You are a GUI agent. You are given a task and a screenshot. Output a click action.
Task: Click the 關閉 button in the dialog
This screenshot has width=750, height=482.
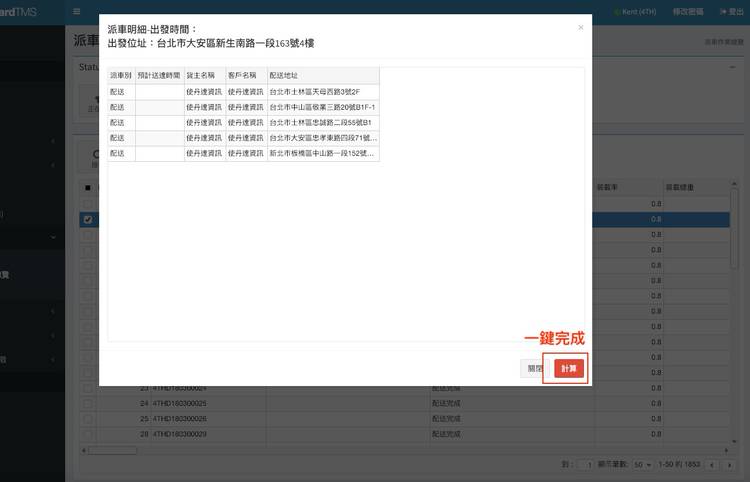click(x=535, y=369)
